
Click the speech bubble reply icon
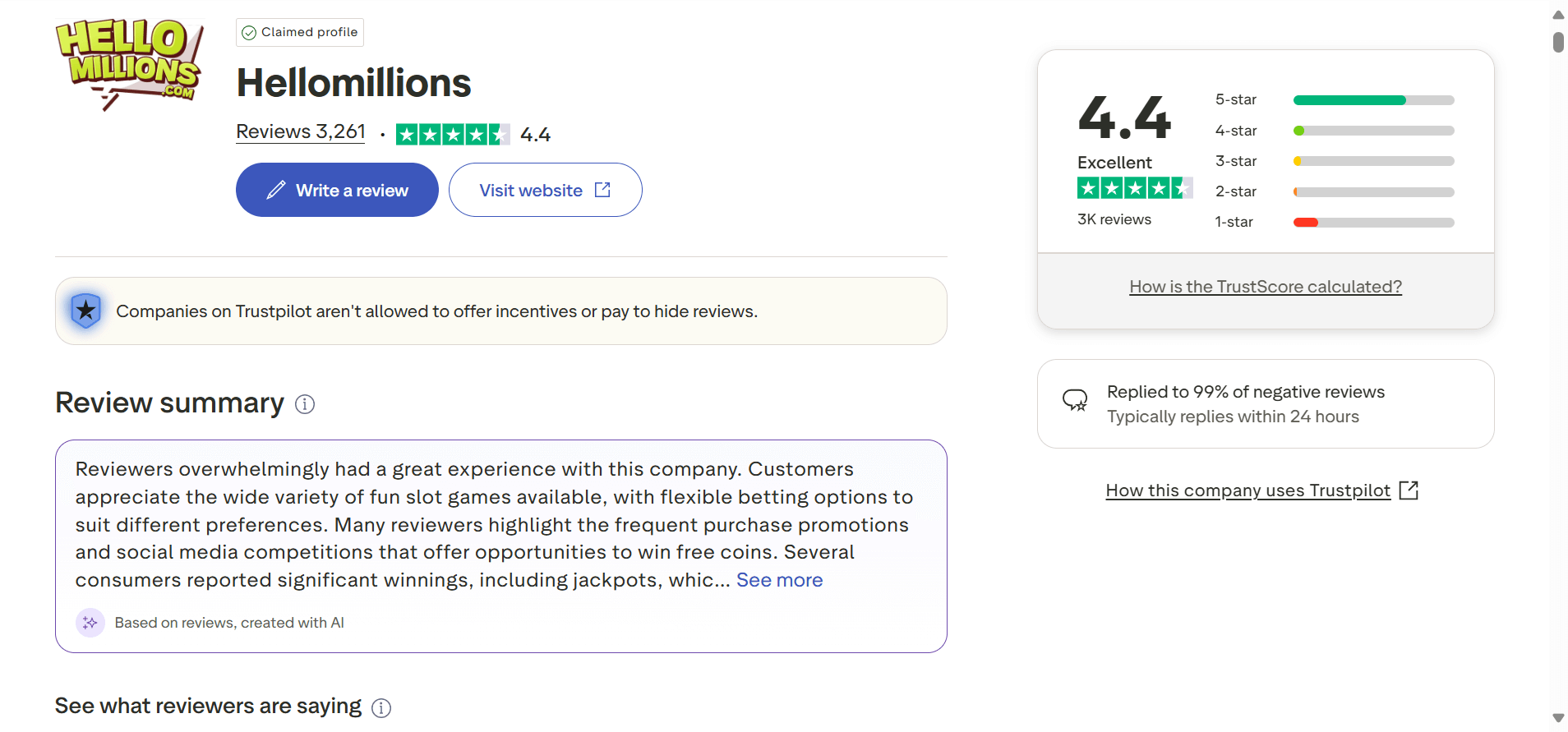point(1075,400)
